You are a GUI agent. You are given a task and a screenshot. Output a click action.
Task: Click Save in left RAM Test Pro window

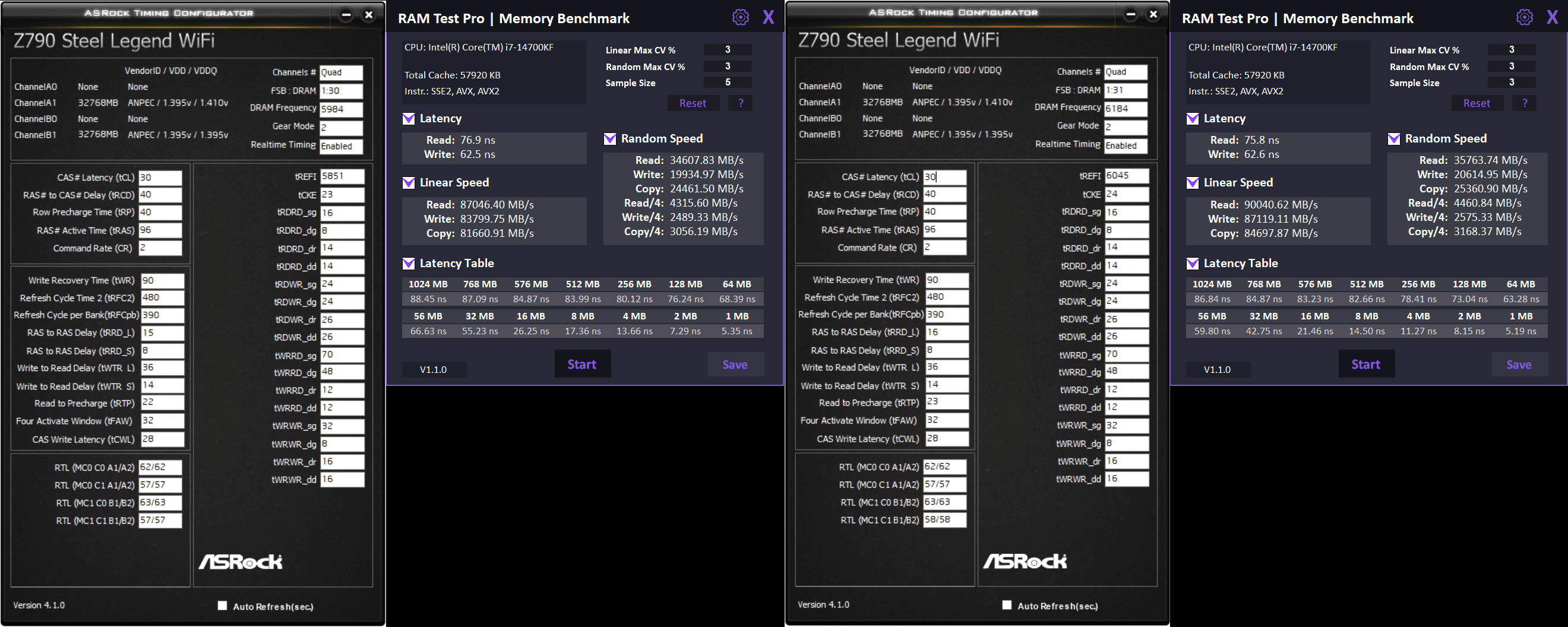pos(735,365)
